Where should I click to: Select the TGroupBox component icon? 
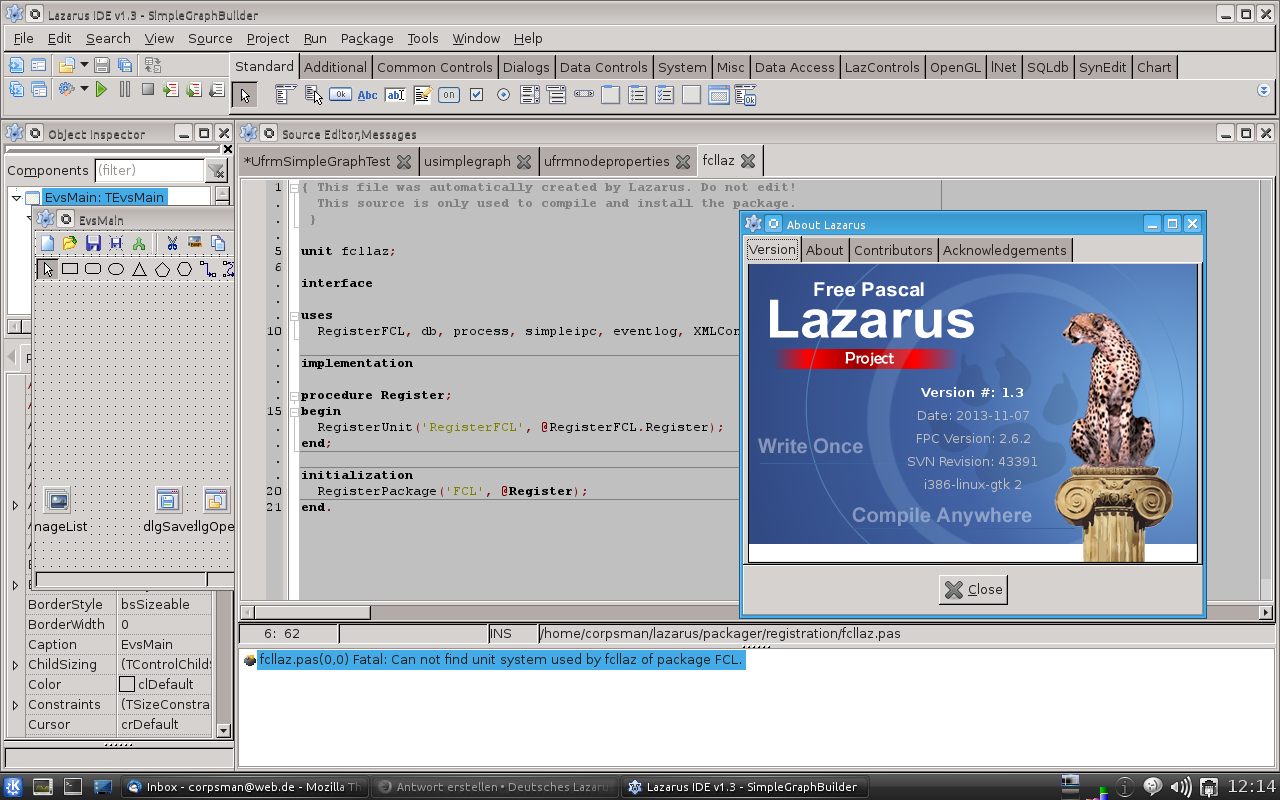coord(611,95)
